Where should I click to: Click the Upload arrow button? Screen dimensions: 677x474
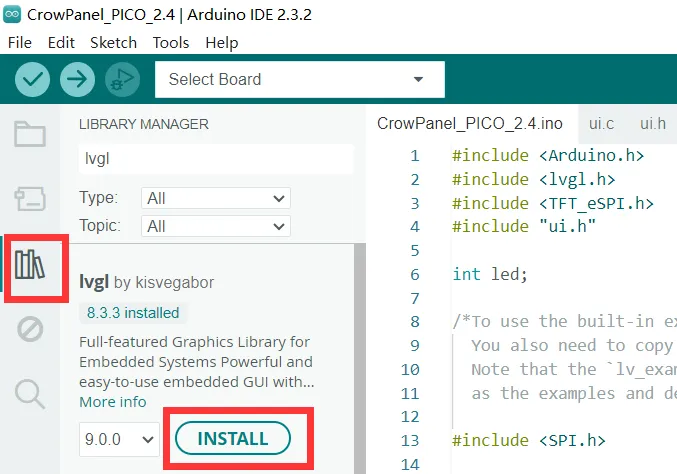(77, 79)
